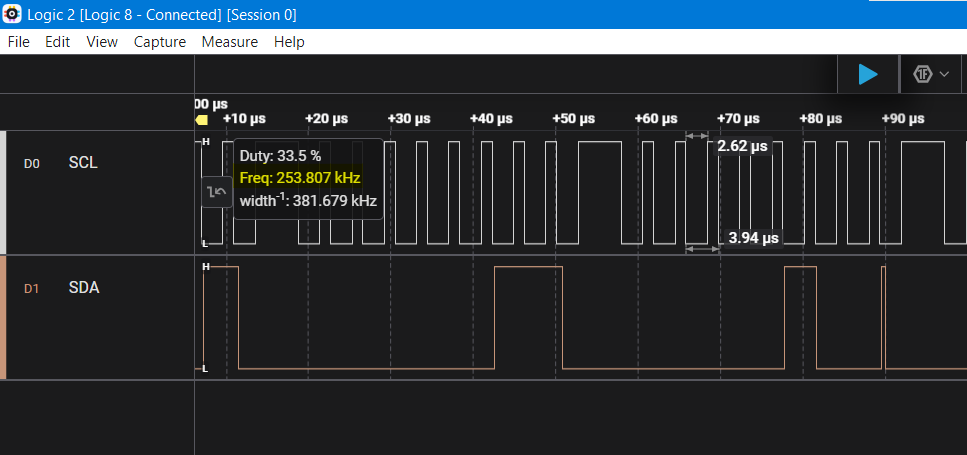
Task: Open the Capture menu
Action: tap(160, 42)
